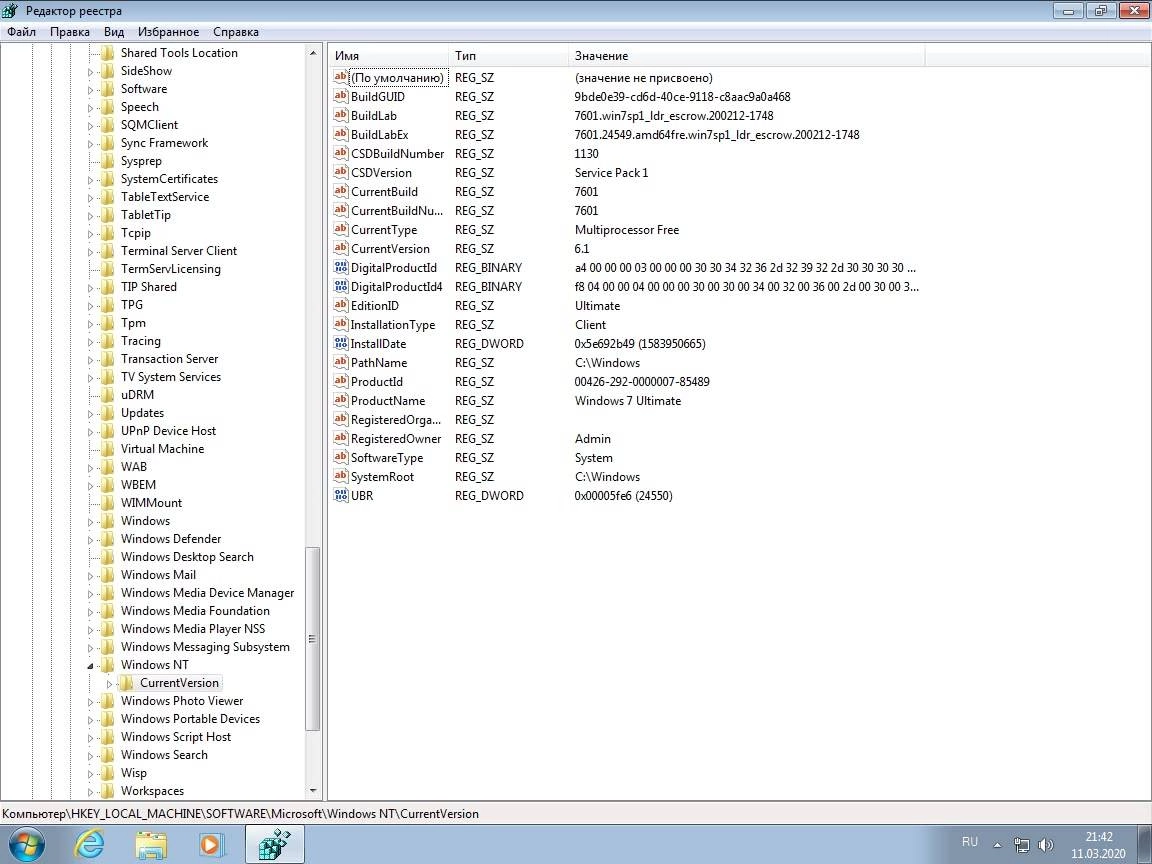Click the network tray icon
The image size is (1152, 864).
tap(1021, 845)
